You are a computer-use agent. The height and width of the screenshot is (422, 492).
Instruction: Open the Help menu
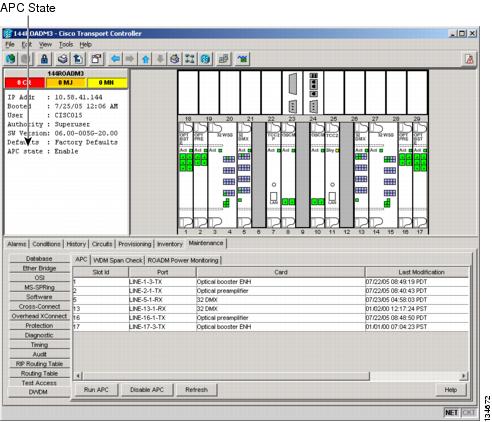pyautogui.click(x=85, y=44)
